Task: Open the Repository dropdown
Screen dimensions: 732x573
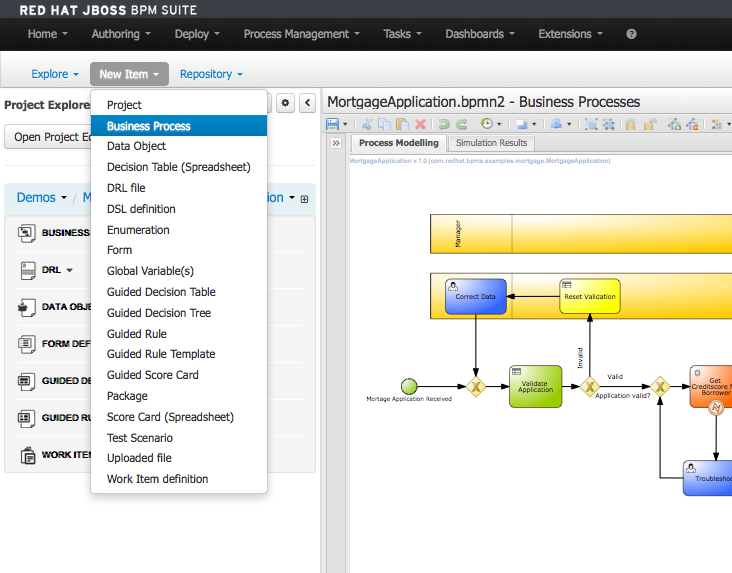Action: (211, 74)
